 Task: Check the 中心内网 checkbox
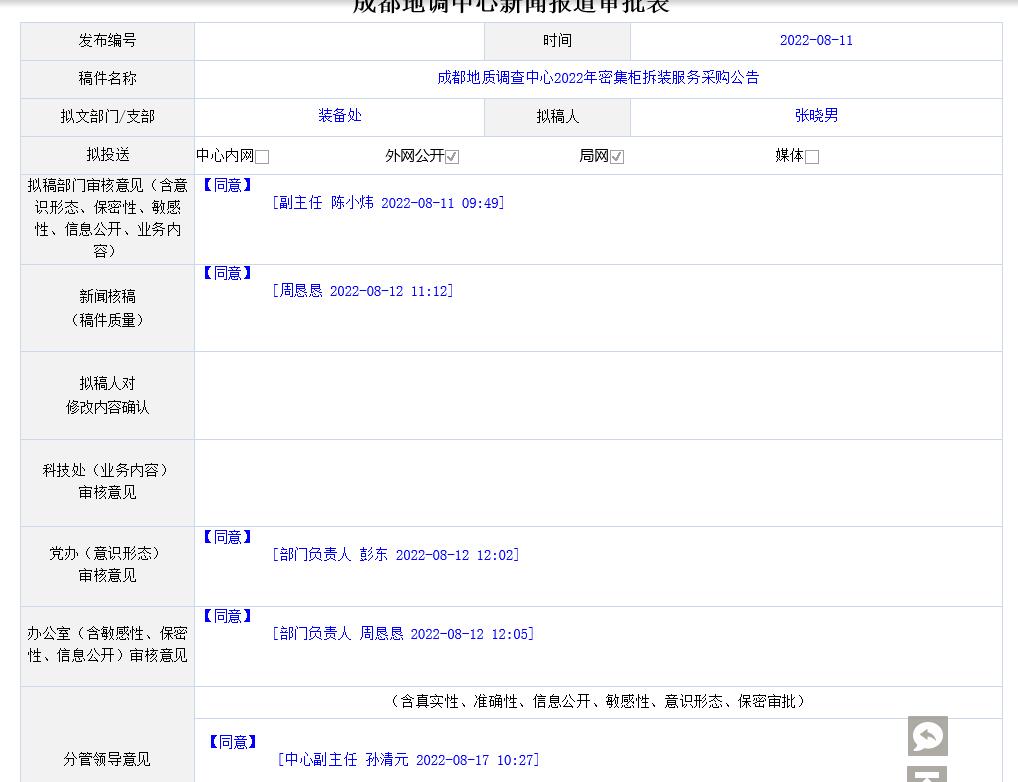click(x=262, y=157)
